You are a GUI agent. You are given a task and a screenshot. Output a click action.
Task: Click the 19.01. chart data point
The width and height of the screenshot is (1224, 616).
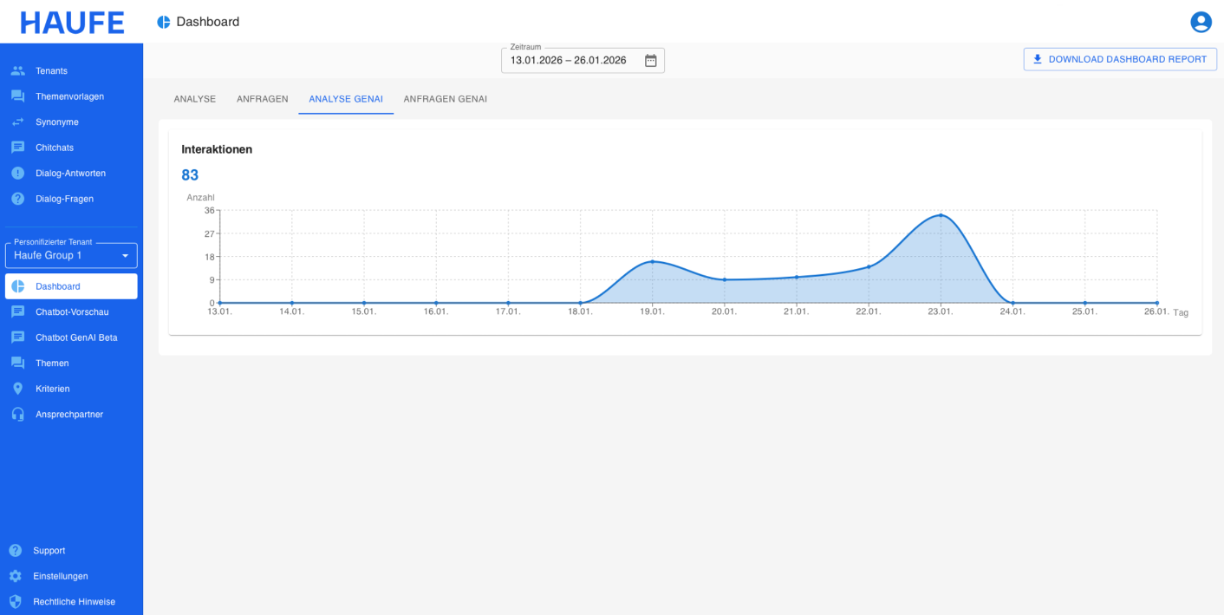point(652,262)
